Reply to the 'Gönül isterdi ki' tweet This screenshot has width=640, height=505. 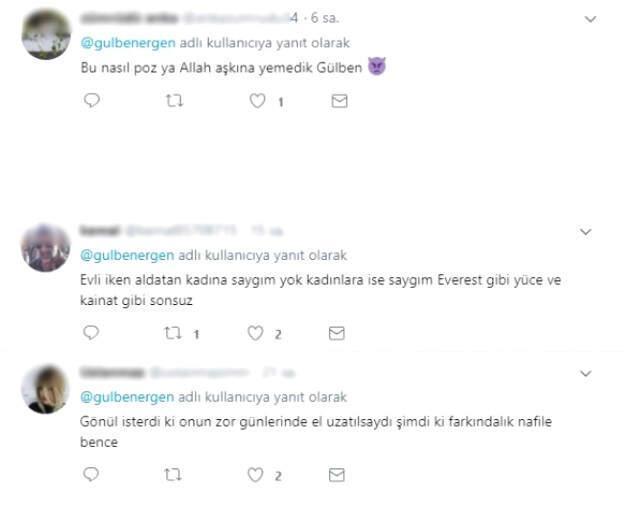(x=91, y=474)
